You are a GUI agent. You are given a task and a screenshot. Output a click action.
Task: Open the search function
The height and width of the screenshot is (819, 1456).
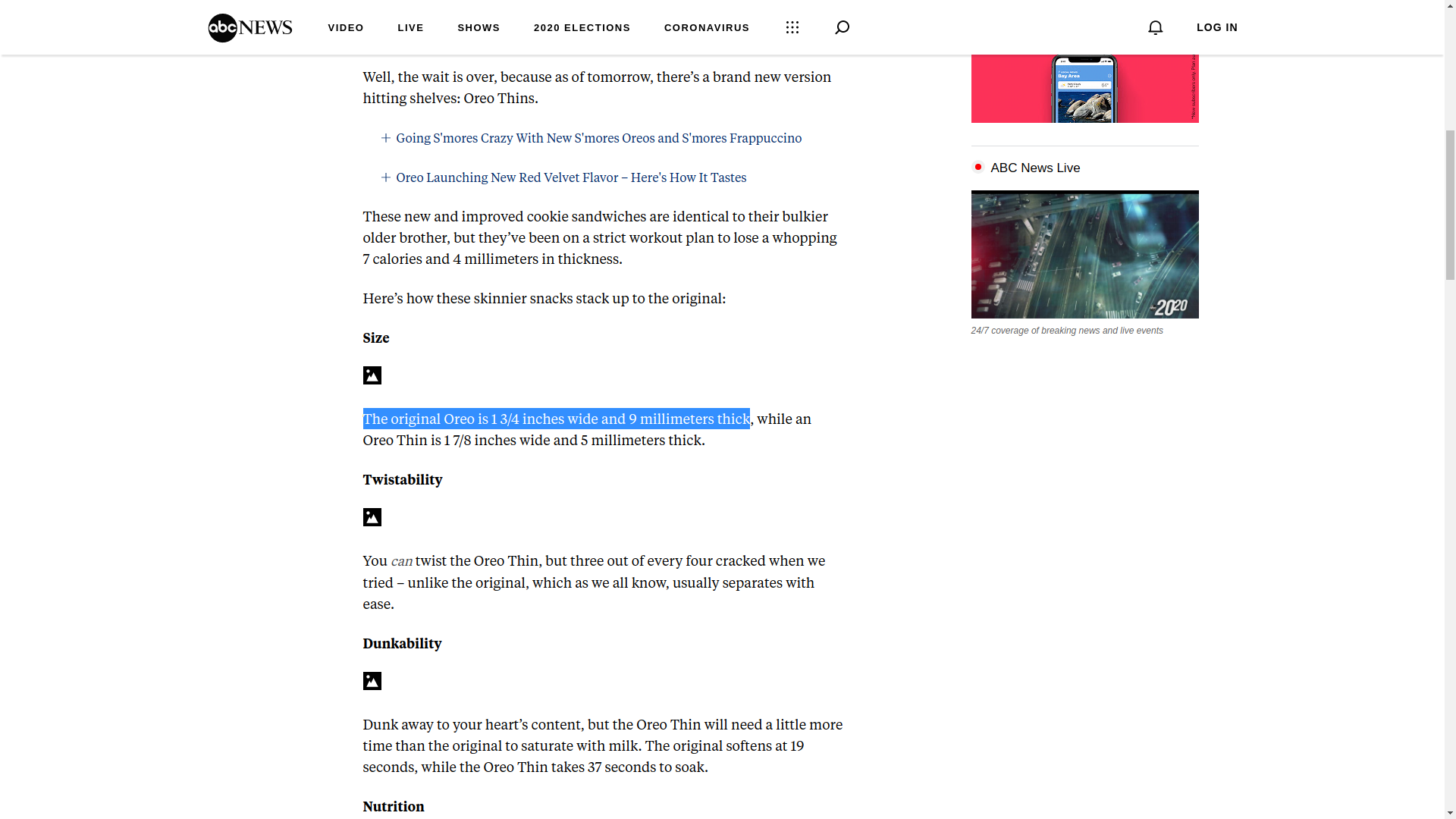(842, 27)
